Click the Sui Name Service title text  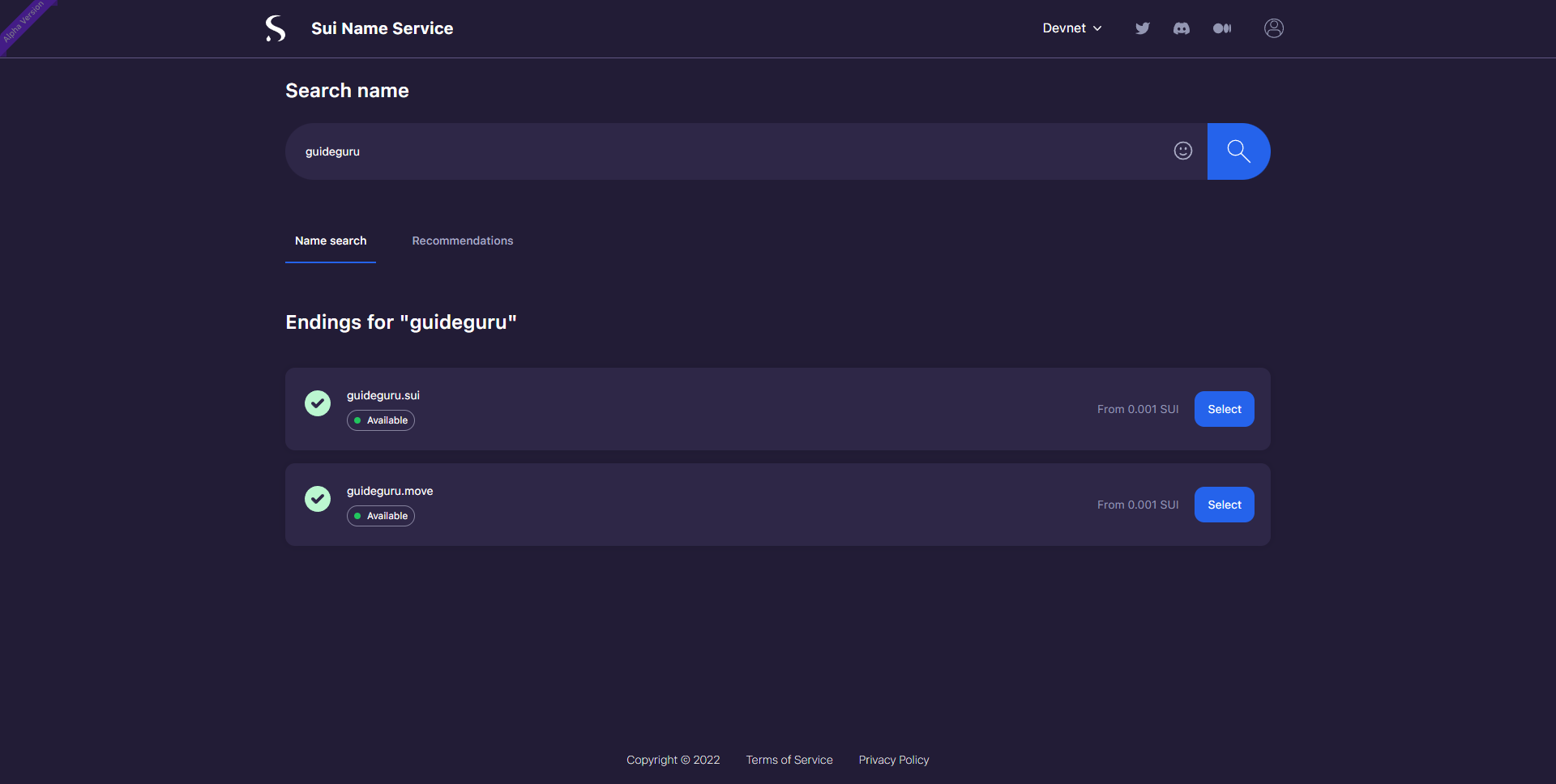(x=382, y=28)
